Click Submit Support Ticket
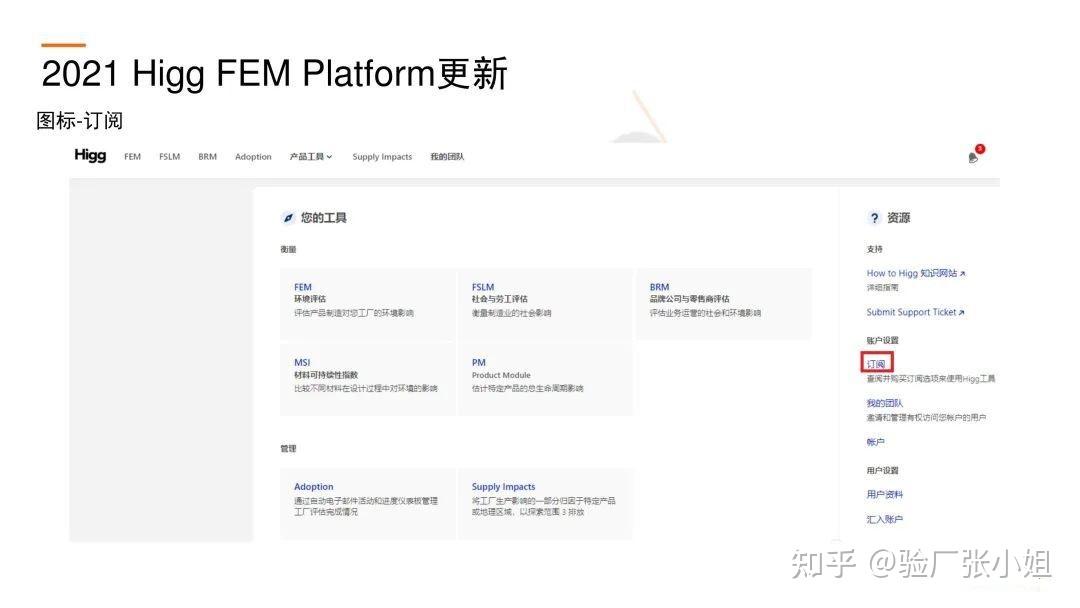The width and height of the screenshot is (1080, 608). [912, 312]
